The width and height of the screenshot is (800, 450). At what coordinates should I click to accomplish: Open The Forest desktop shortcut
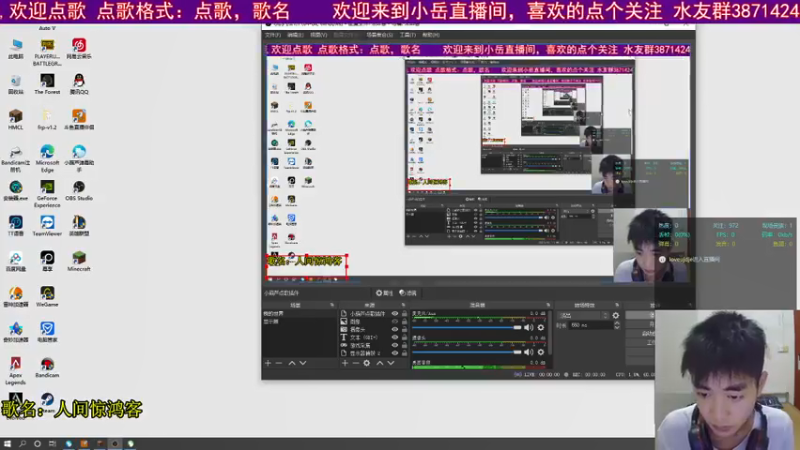point(47,84)
